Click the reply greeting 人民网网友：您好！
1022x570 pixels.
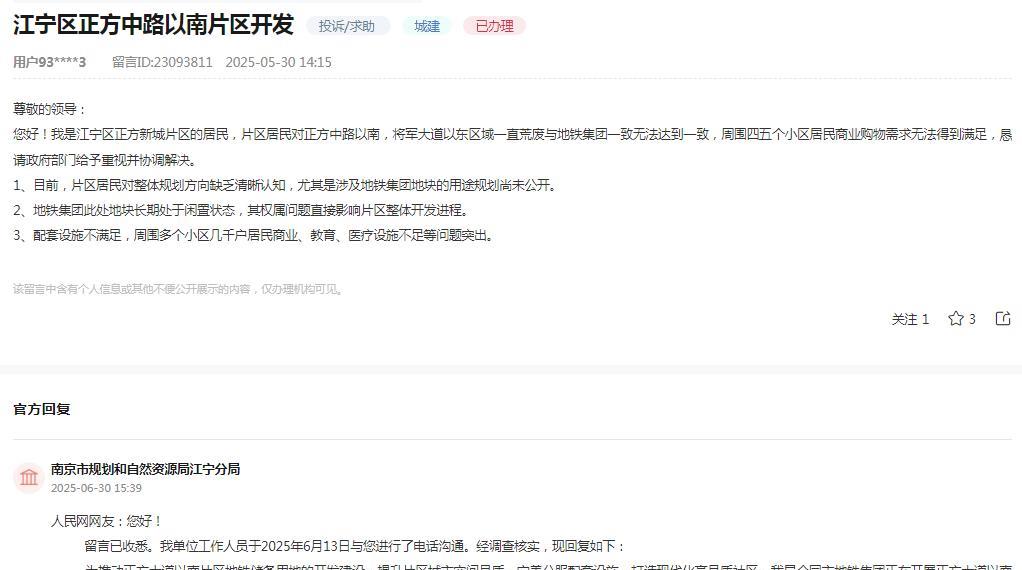tap(107, 521)
